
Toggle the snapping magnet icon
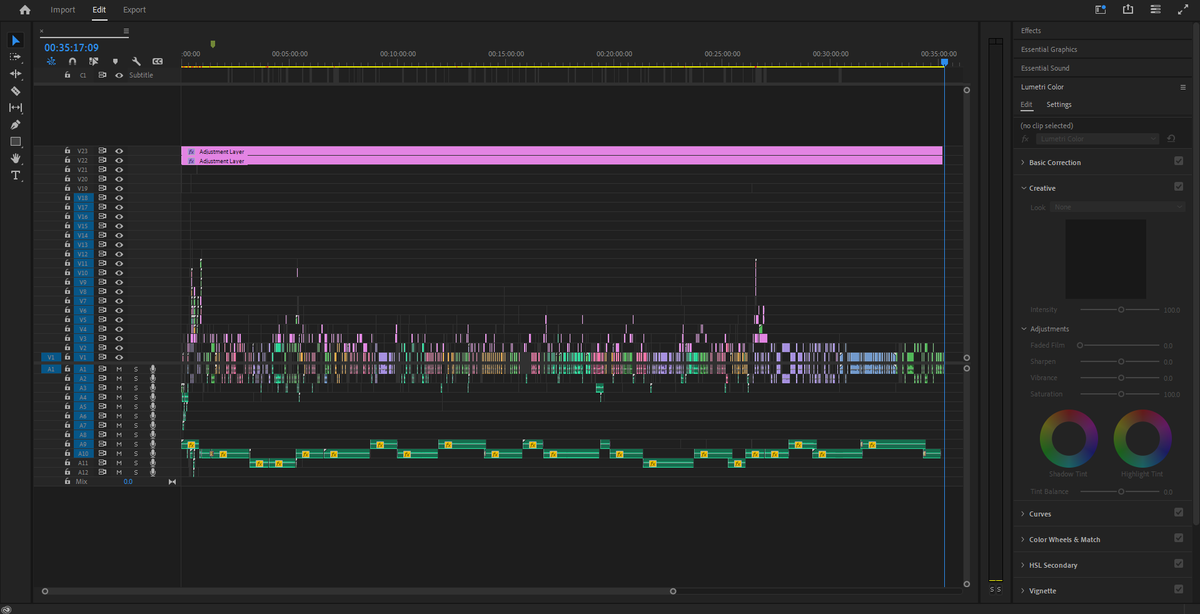(x=72, y=61)
